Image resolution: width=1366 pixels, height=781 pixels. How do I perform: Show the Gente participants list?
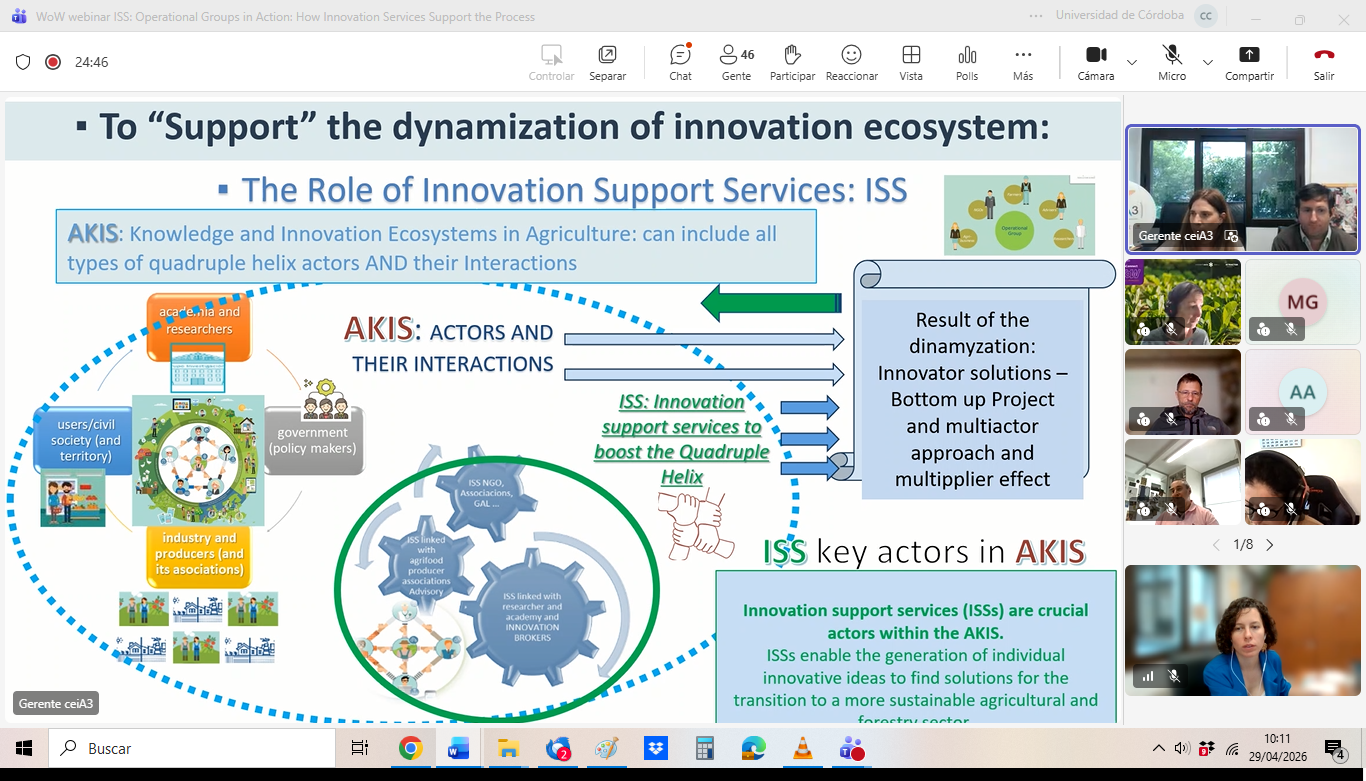pyautogui.click(x=737, y=62)
